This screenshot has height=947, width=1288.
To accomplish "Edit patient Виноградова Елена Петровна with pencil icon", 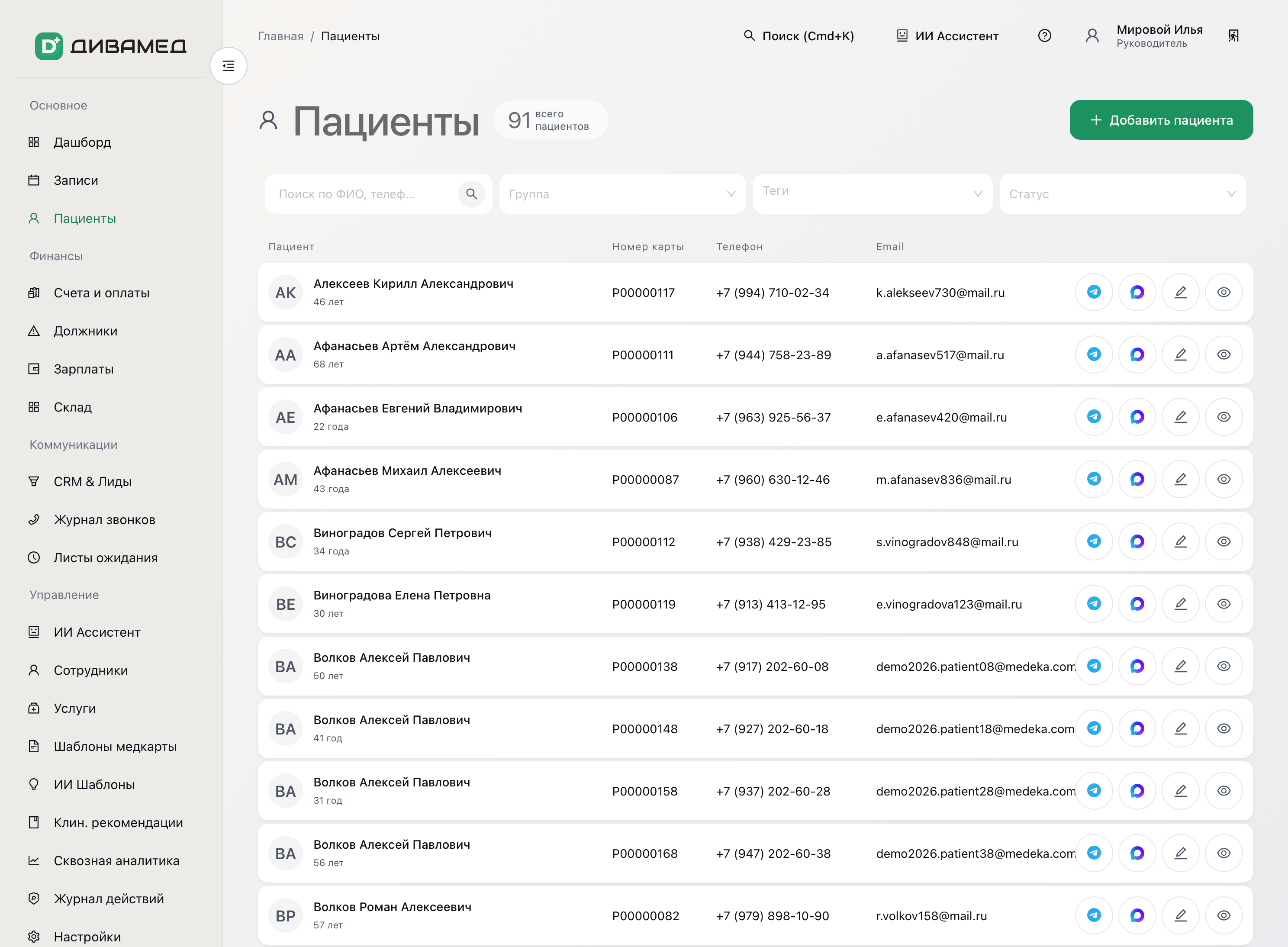I will pyautogui.click(x=1180, y=604).
